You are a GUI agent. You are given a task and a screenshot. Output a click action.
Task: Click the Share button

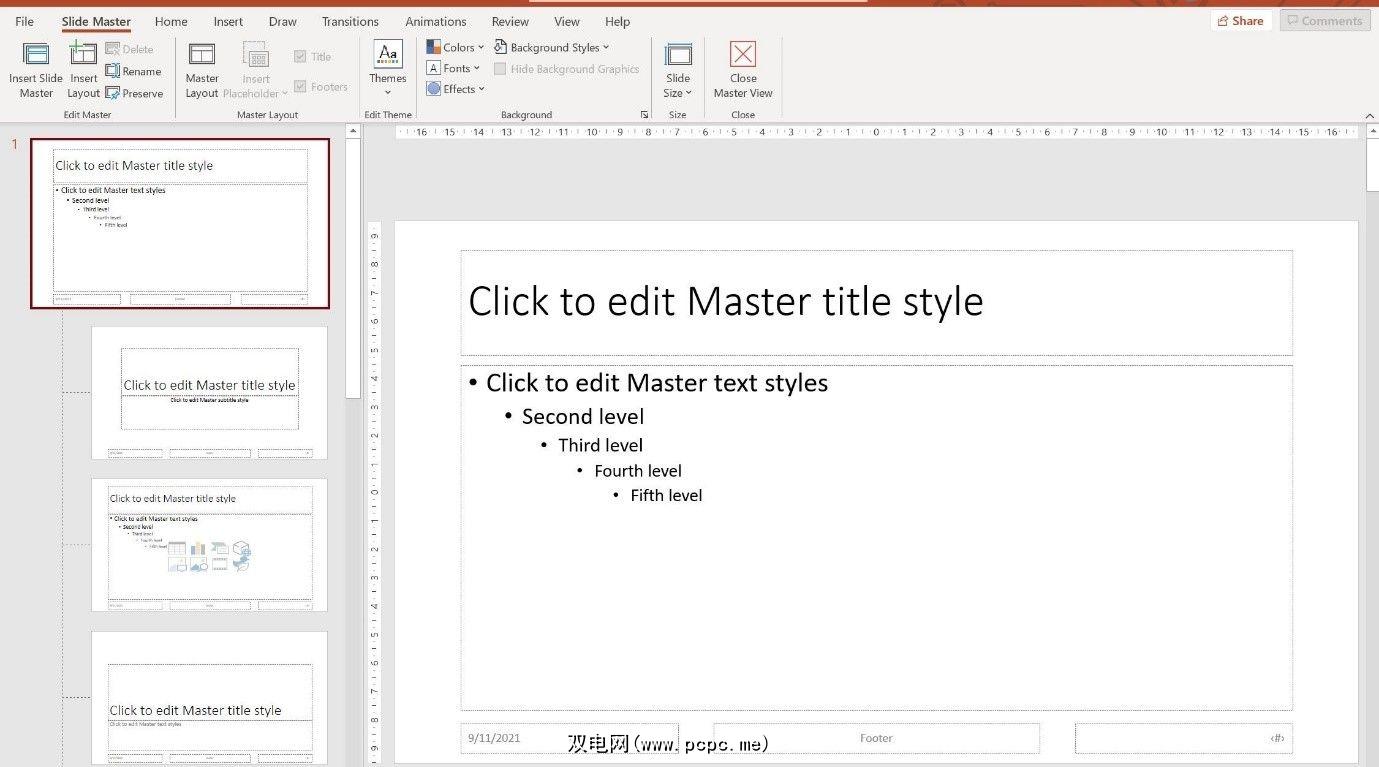click(x=1239, y=21)
